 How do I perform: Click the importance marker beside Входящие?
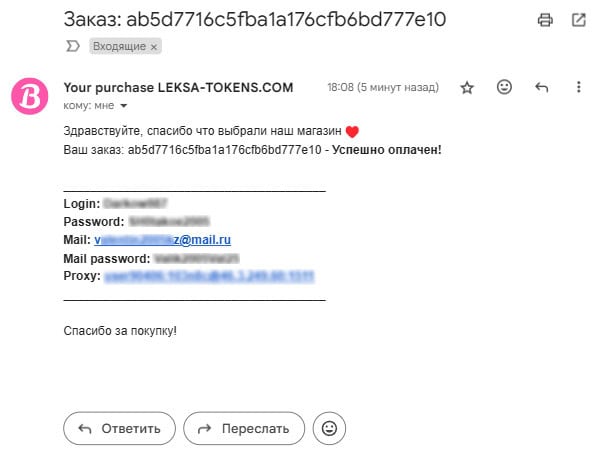[x=72, y=46]
